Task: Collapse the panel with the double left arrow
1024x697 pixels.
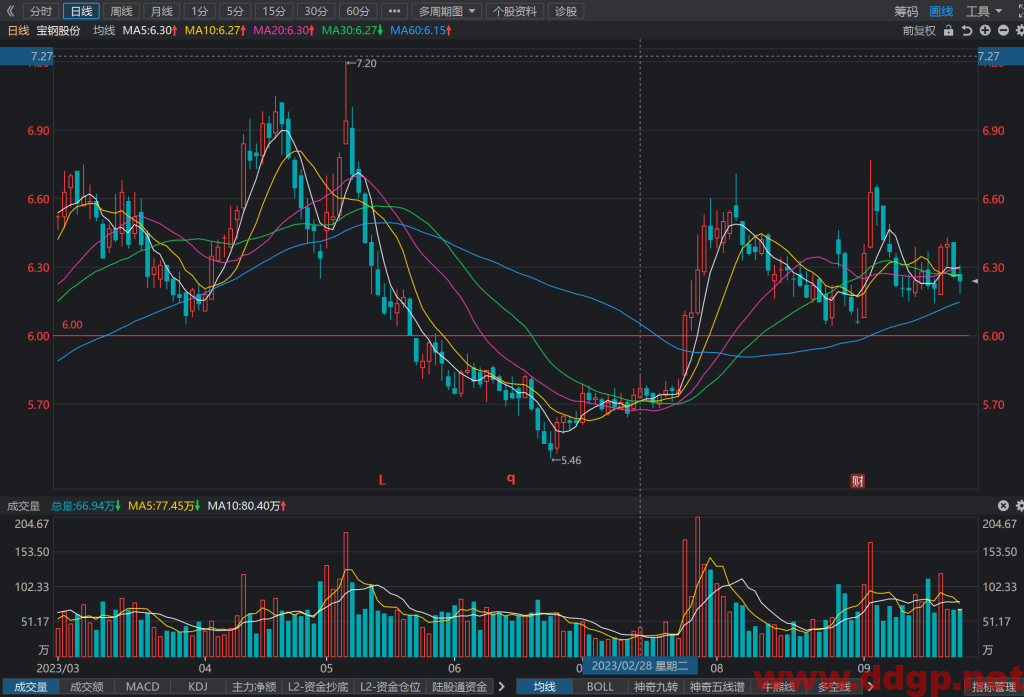Action: click(10, 11)
